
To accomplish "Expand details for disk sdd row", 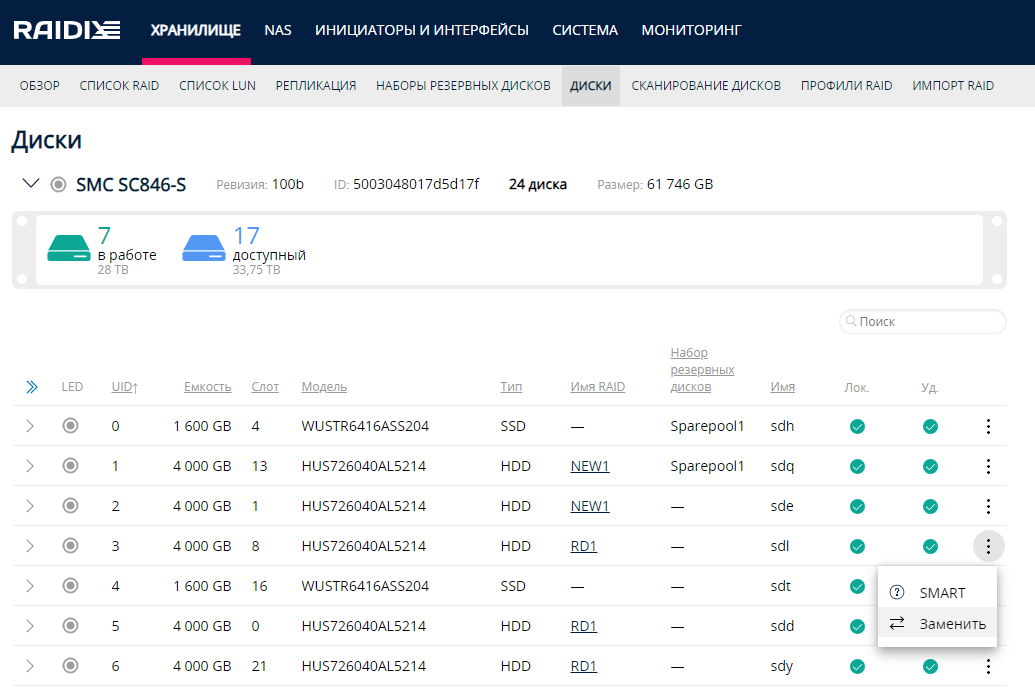I will point(30,627).
